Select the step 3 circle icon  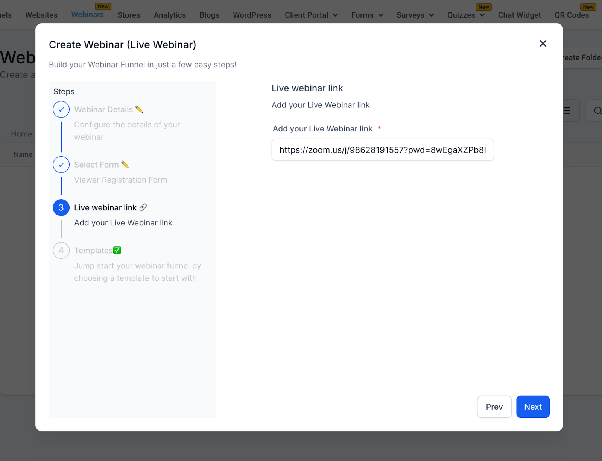61,208
